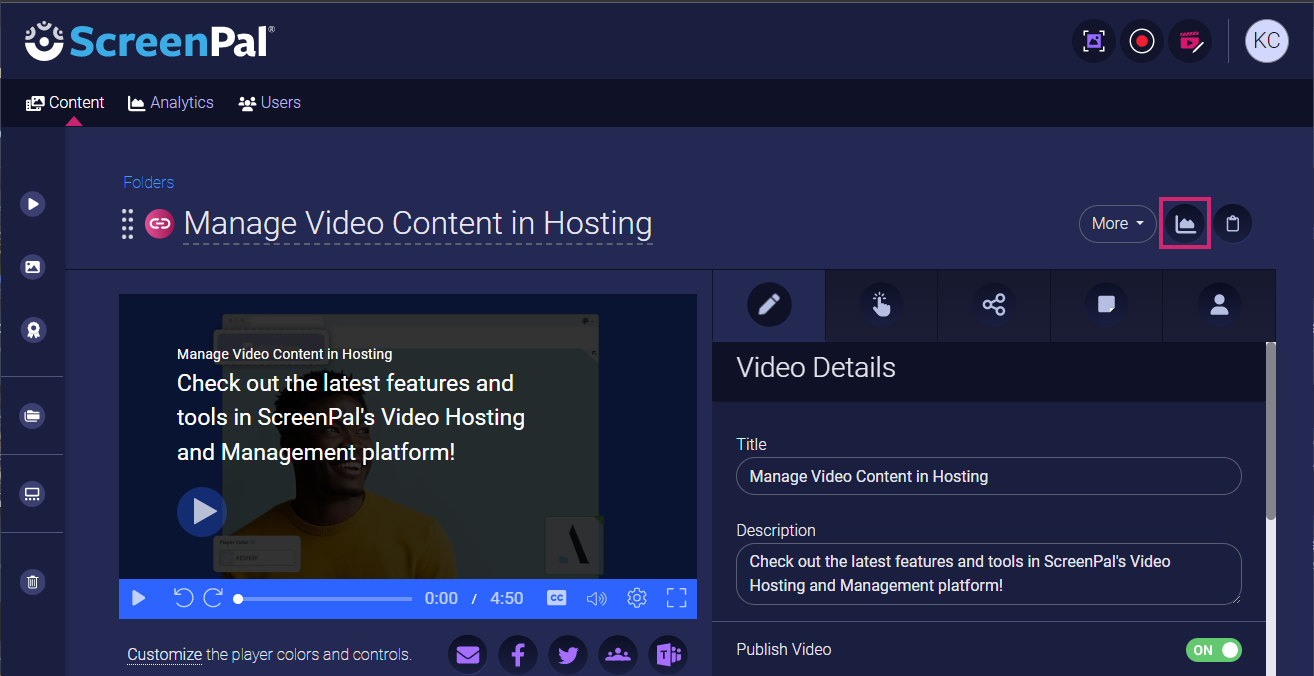Click the Description text area
1314x676 pixels.
[989, 574]
